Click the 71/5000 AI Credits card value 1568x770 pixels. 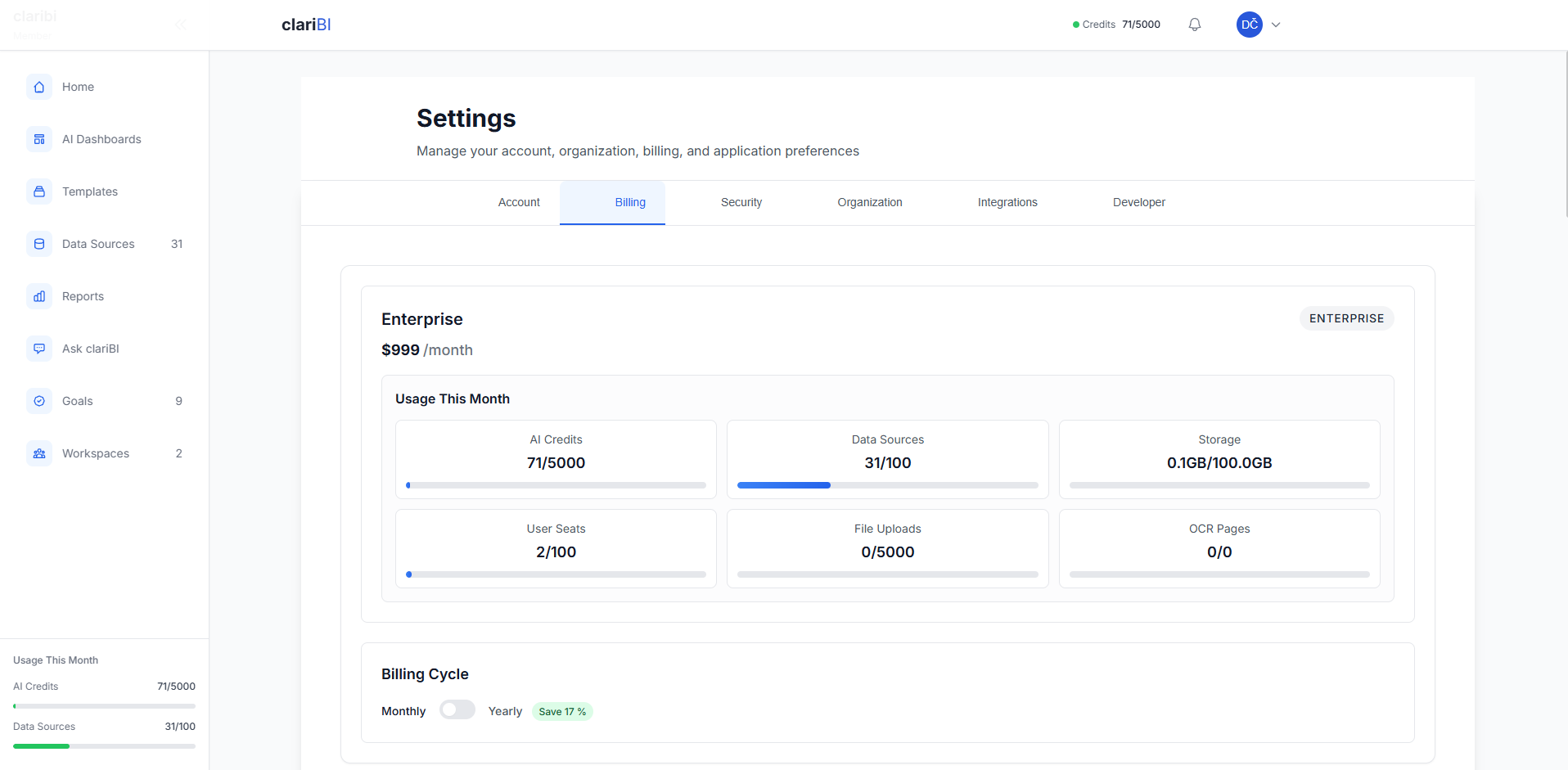pos(556,463)
